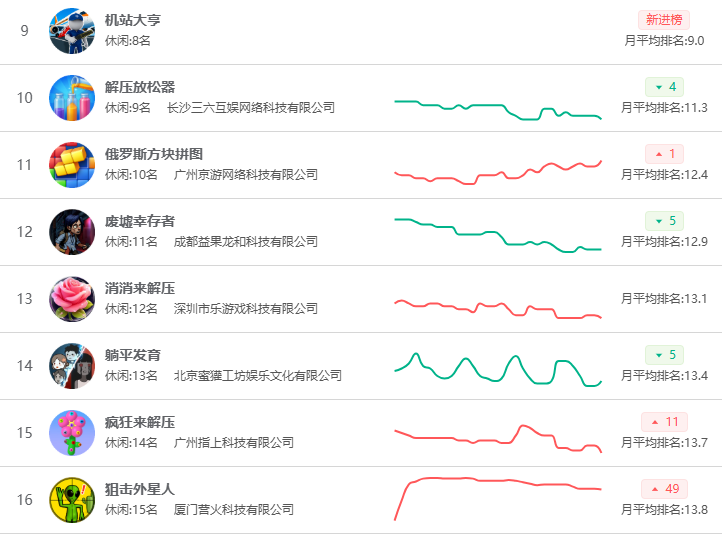Click 厦门营火科技有限公司 company name
The height and width of the screenshot is (539, 722).
point(234,510)
